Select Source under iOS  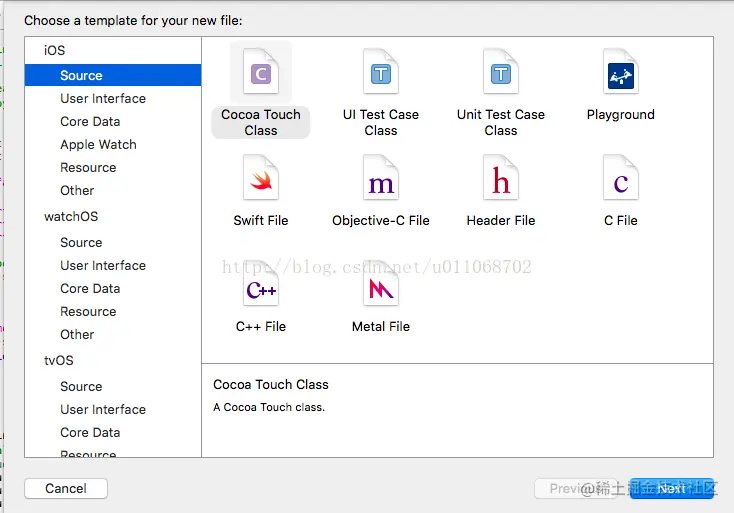[113, 75]
